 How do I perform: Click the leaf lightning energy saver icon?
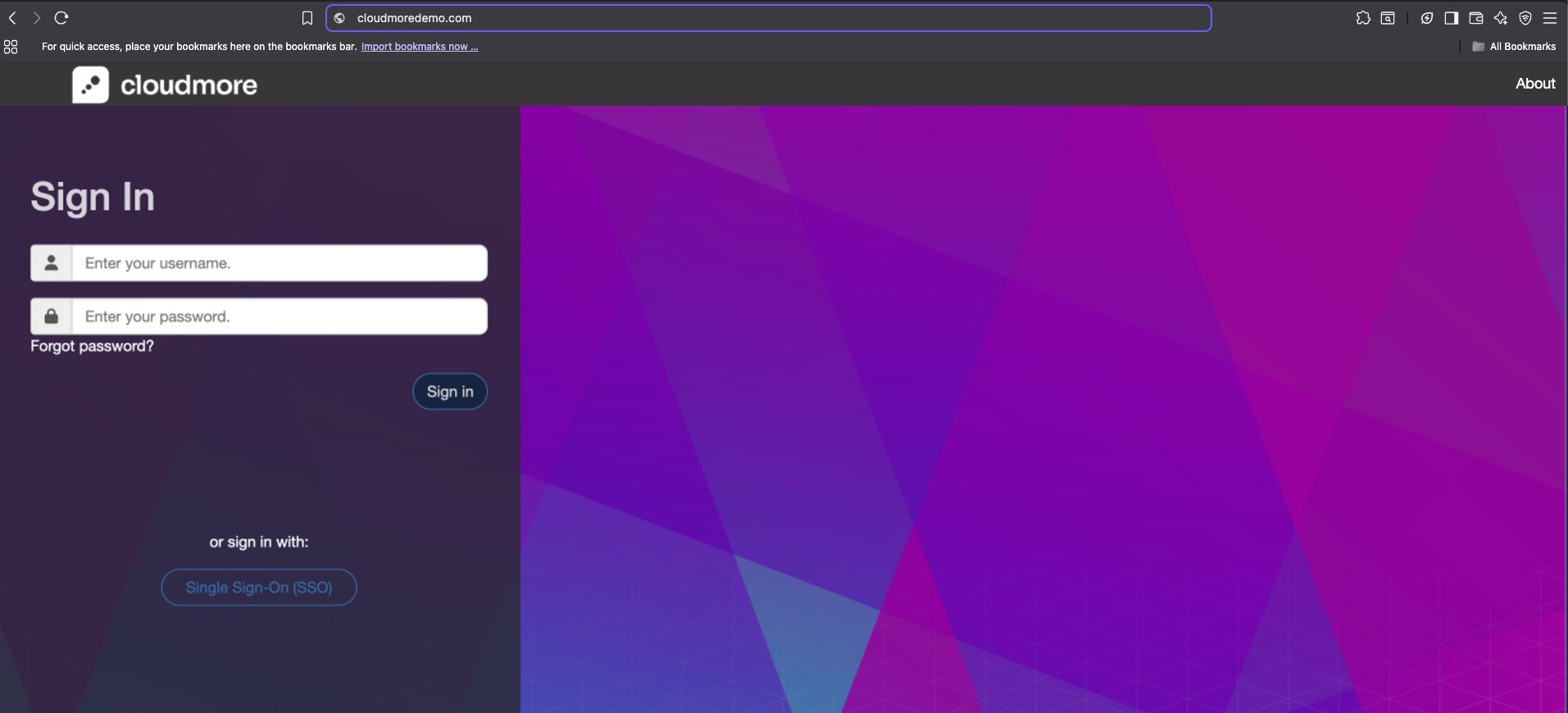[x=1427, y=18]
